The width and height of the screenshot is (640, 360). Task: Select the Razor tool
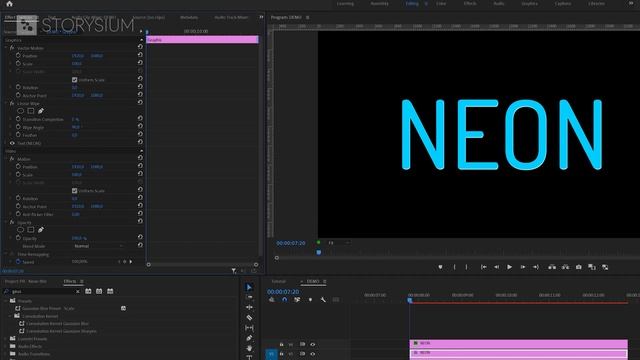tap(249, 318)
